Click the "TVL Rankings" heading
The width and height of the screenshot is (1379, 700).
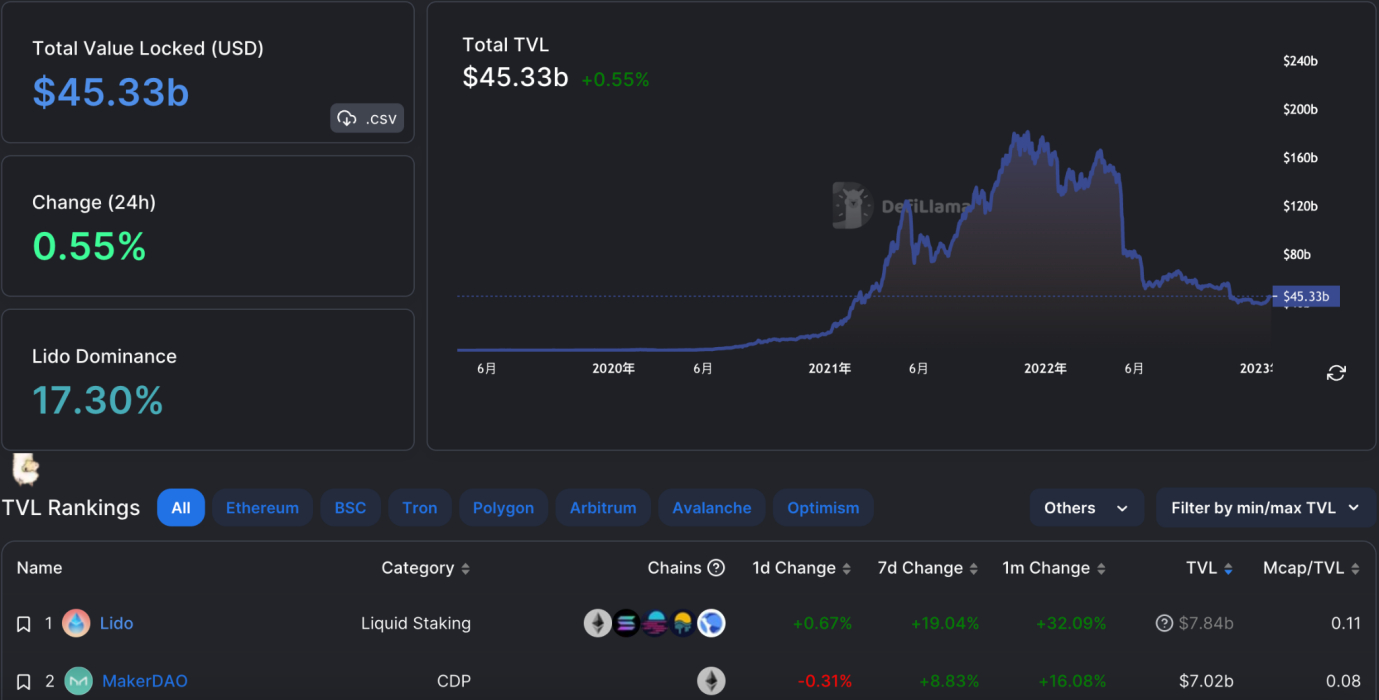pyautogui.click(x=71, y=508)
